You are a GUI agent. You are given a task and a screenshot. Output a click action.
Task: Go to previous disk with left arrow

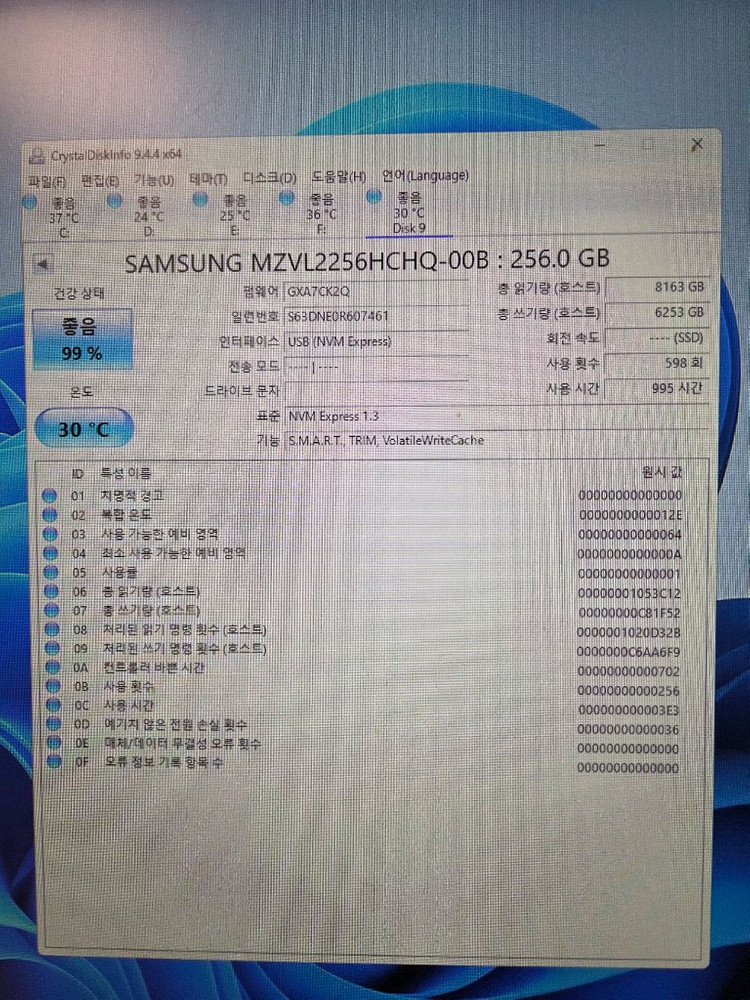click(x=43, y=264)
